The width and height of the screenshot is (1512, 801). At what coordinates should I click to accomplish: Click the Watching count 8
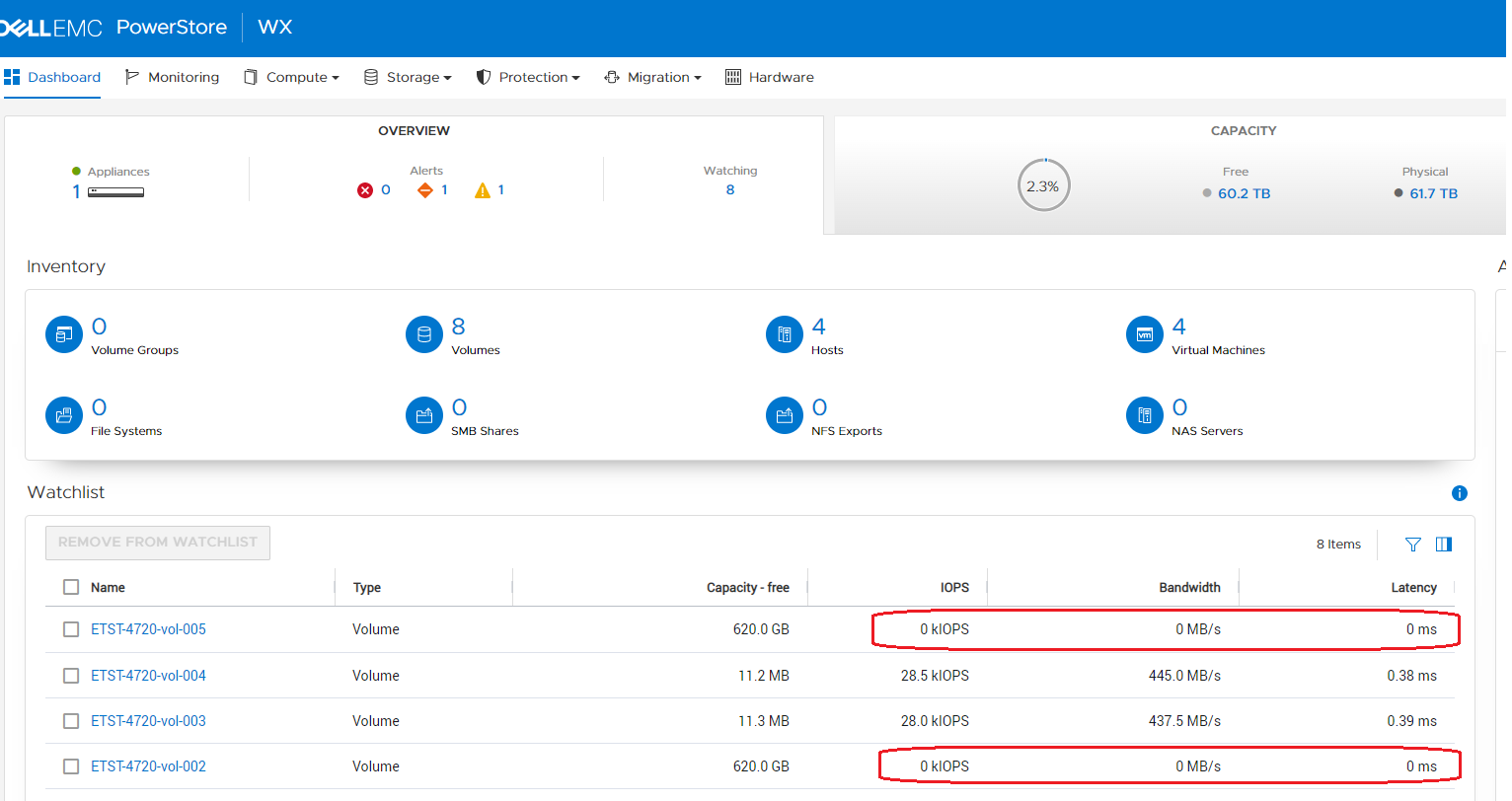pos(730,190)
